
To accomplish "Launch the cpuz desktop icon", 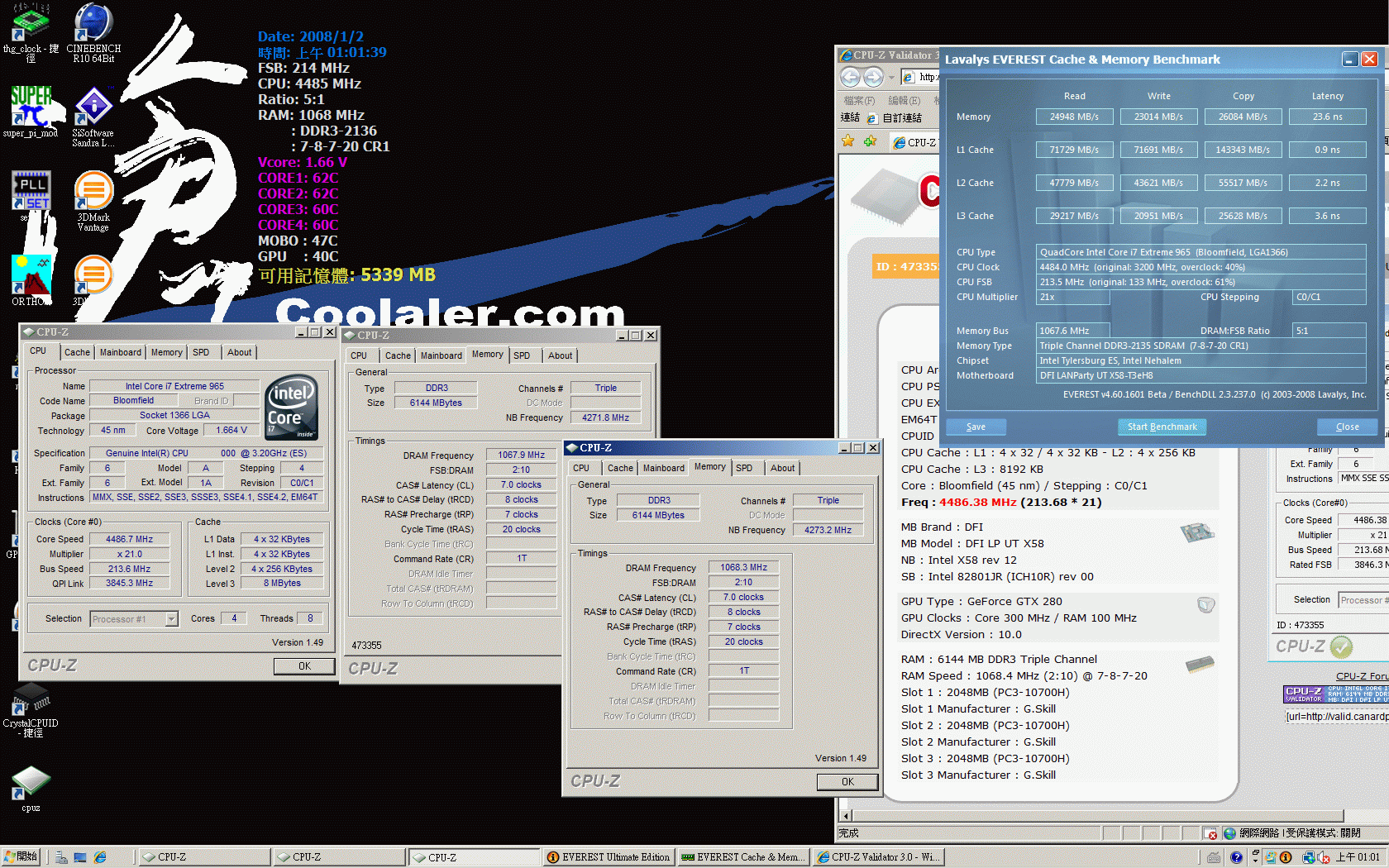I will (31, 789).
